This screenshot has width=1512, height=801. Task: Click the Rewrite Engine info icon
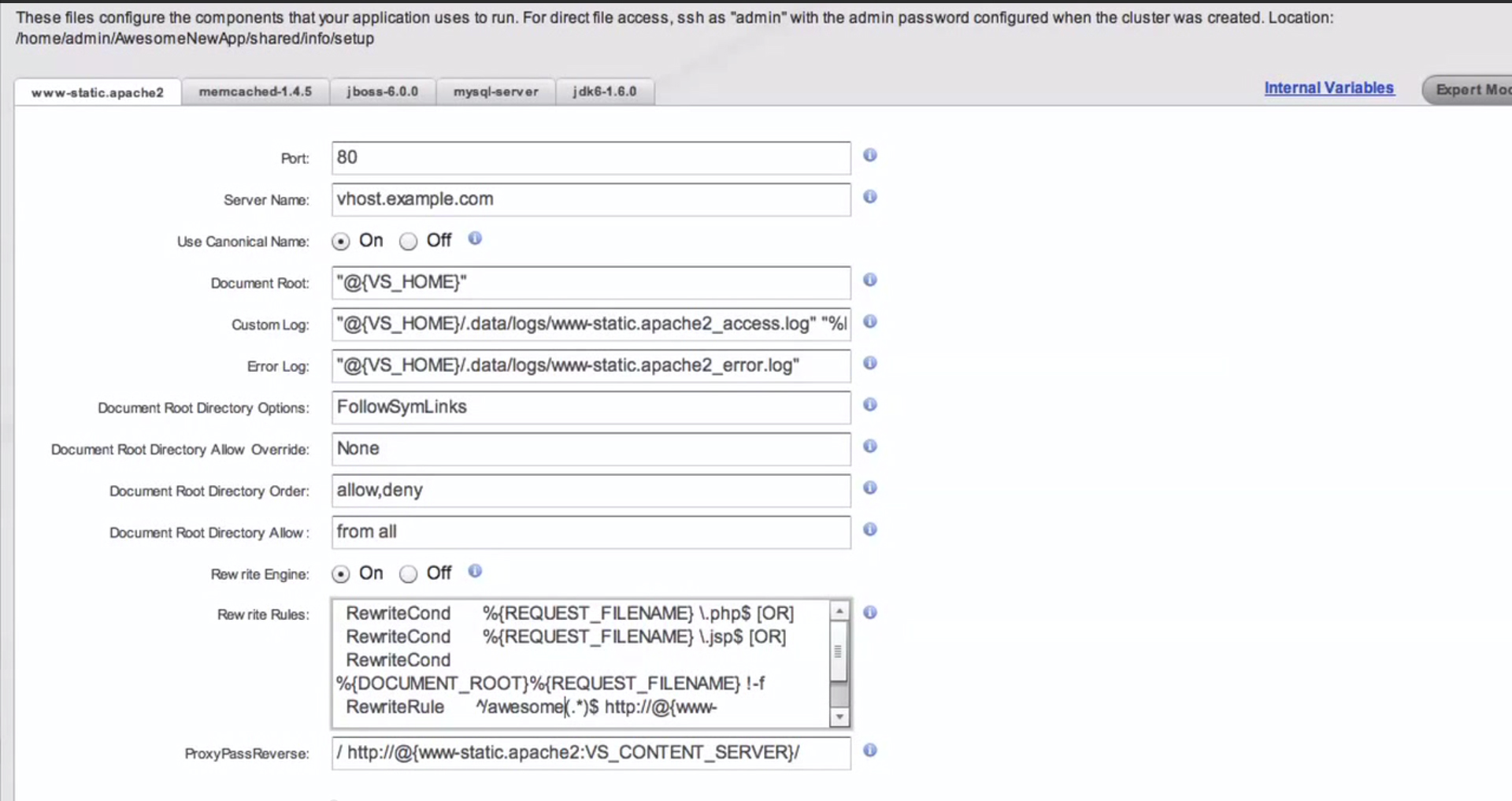pos(475,572)
